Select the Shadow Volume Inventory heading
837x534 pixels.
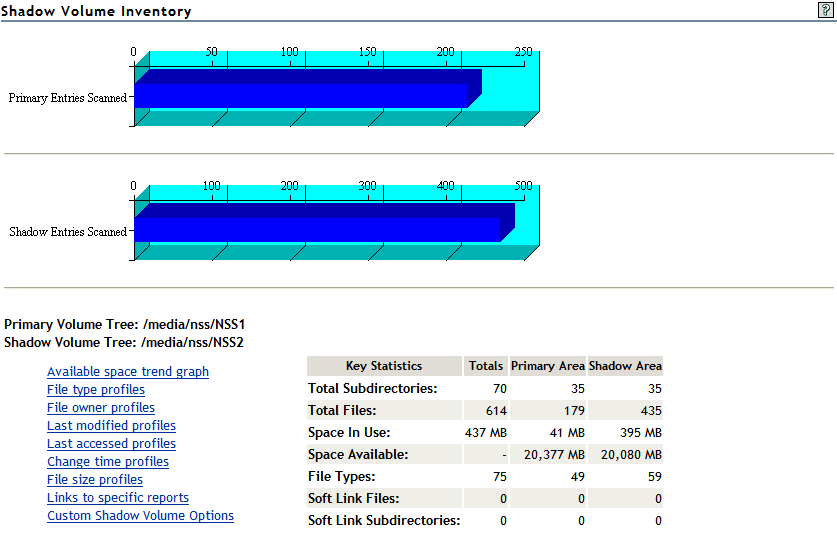click(96, 11)
